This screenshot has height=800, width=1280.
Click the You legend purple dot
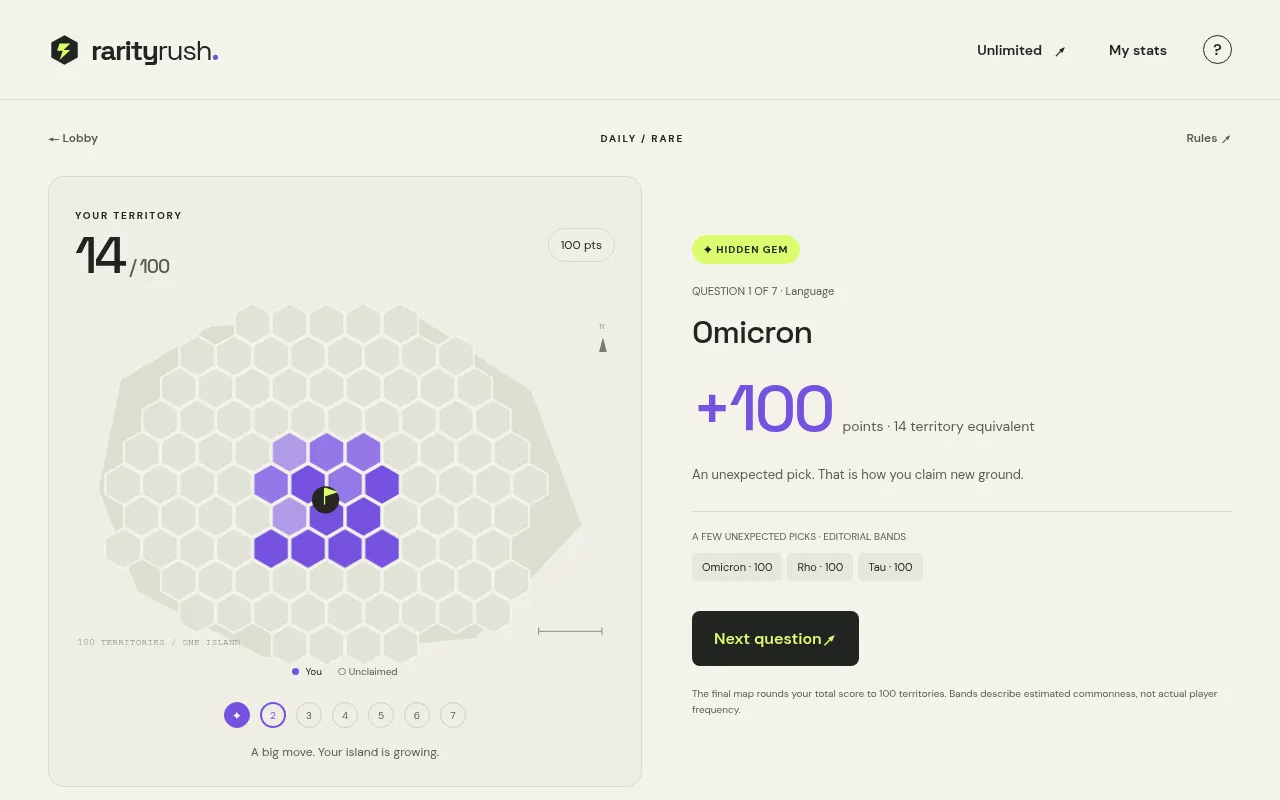[296, 672]
